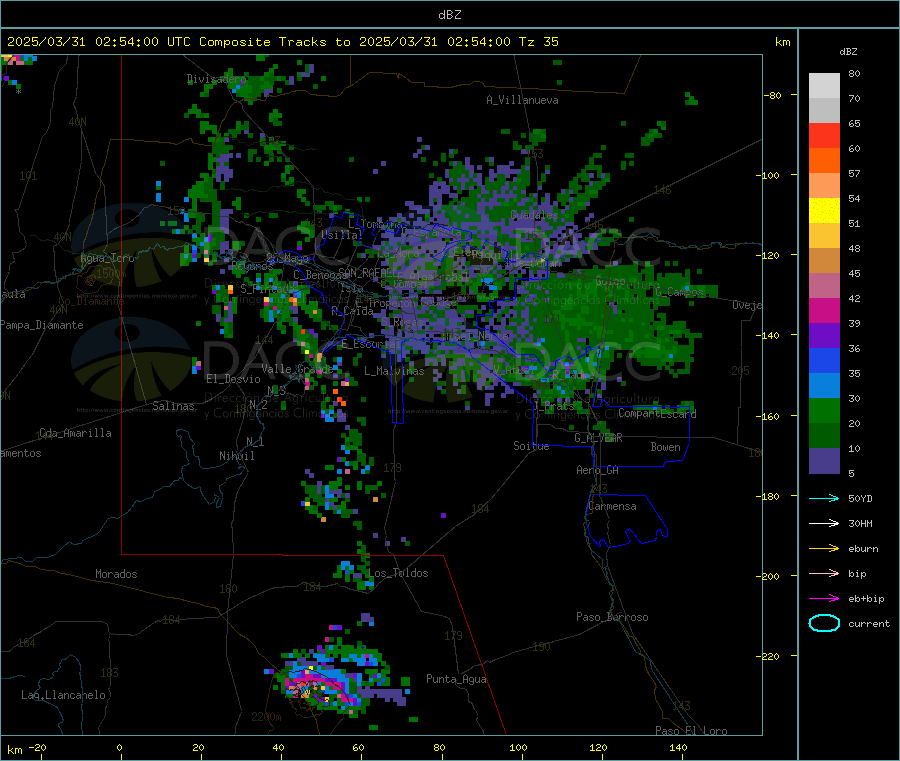Viewport: 900px width, 761px height.
Task: Click the 'Nihuil' map label
Action: (x=236, y=456)
